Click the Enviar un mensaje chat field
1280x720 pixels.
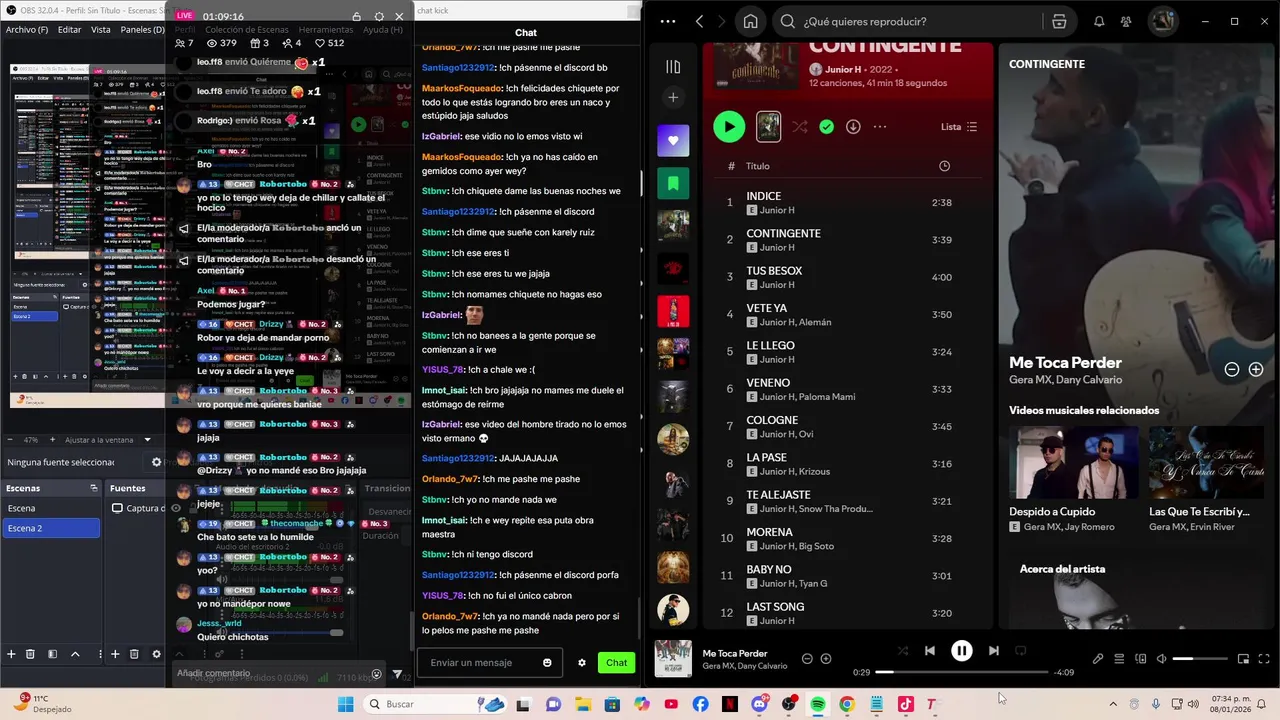coord(488,662)
